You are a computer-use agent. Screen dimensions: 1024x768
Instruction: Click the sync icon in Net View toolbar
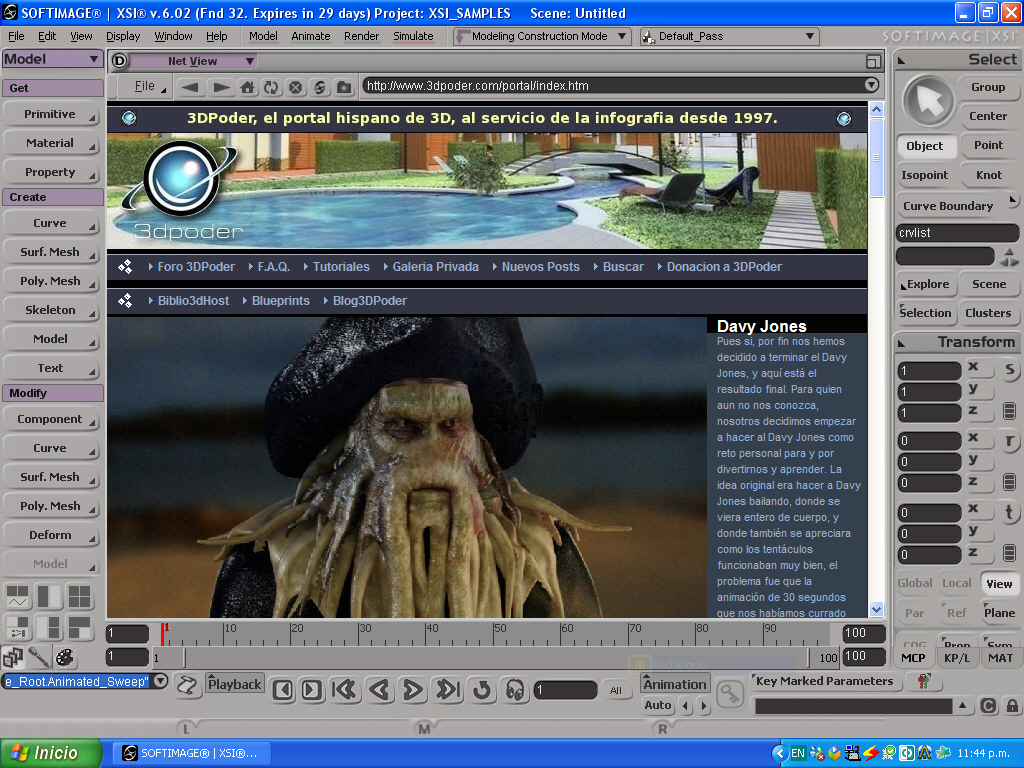(x=320, y=87)
